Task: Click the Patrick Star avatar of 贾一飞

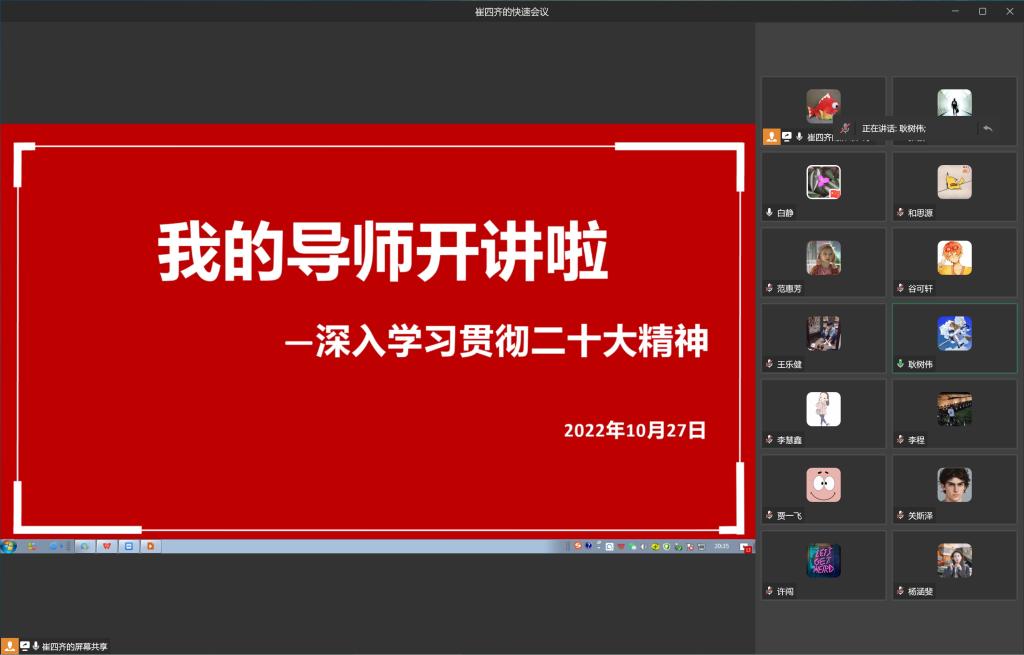Action: (823, 484)
